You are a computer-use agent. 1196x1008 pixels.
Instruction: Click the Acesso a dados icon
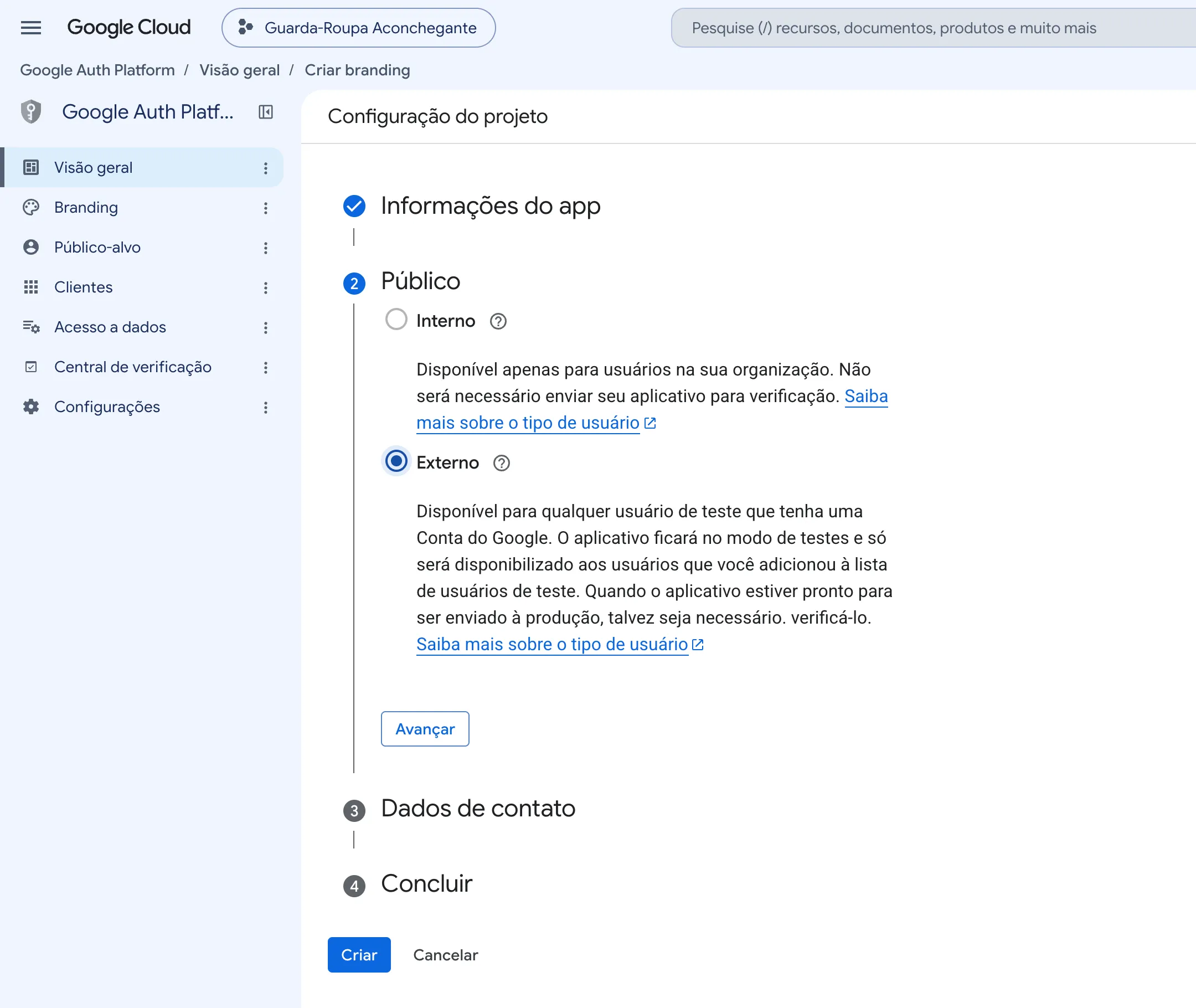coord(31,327)
